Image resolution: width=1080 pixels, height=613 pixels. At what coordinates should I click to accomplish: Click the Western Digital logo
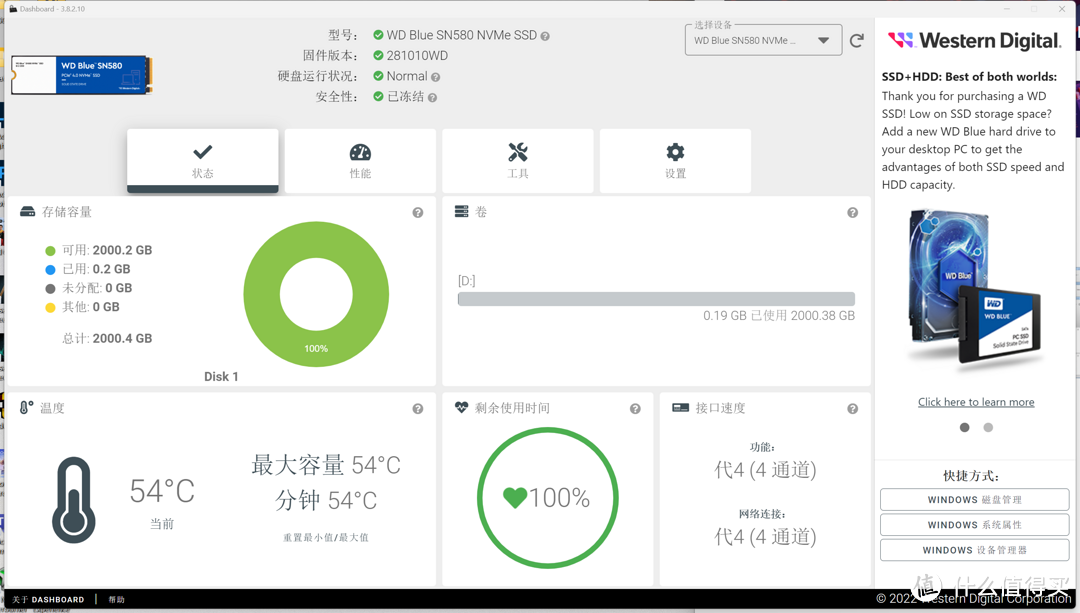click(x=975, y=41)
